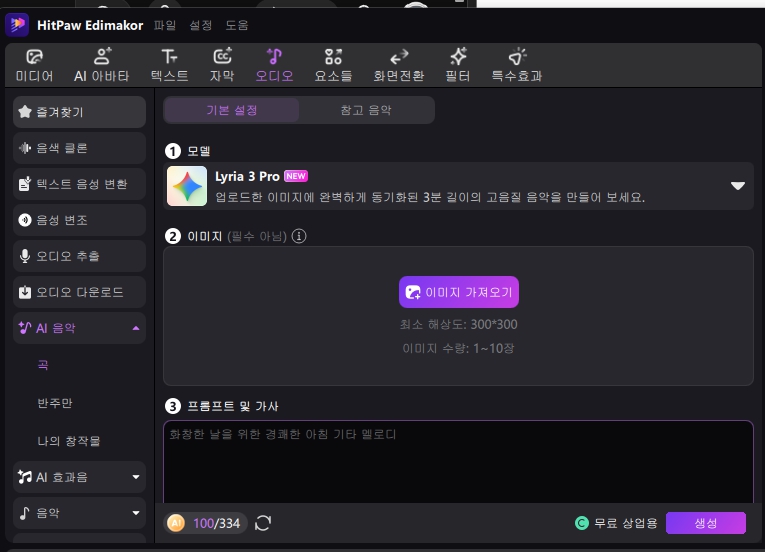This screenshot has width=765, height=552.
Task: Switch to the 기본 설정 tab
Action: pos(231,110)
